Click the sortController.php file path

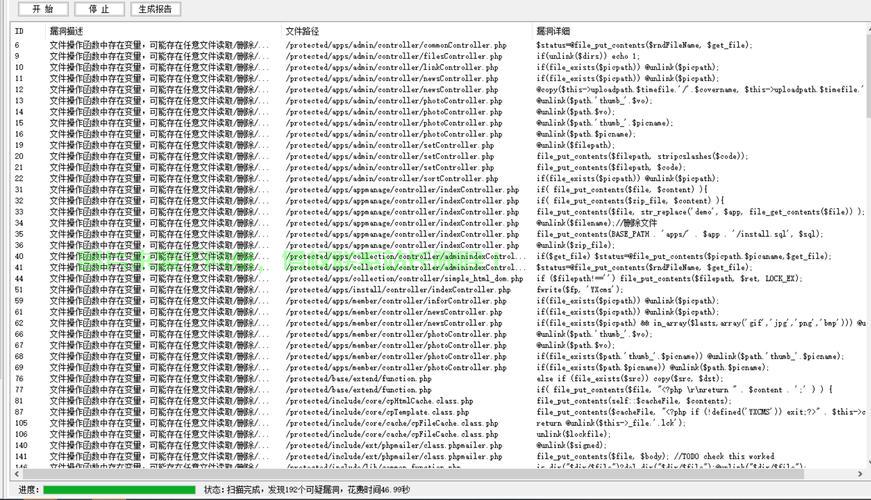[392, 178]
